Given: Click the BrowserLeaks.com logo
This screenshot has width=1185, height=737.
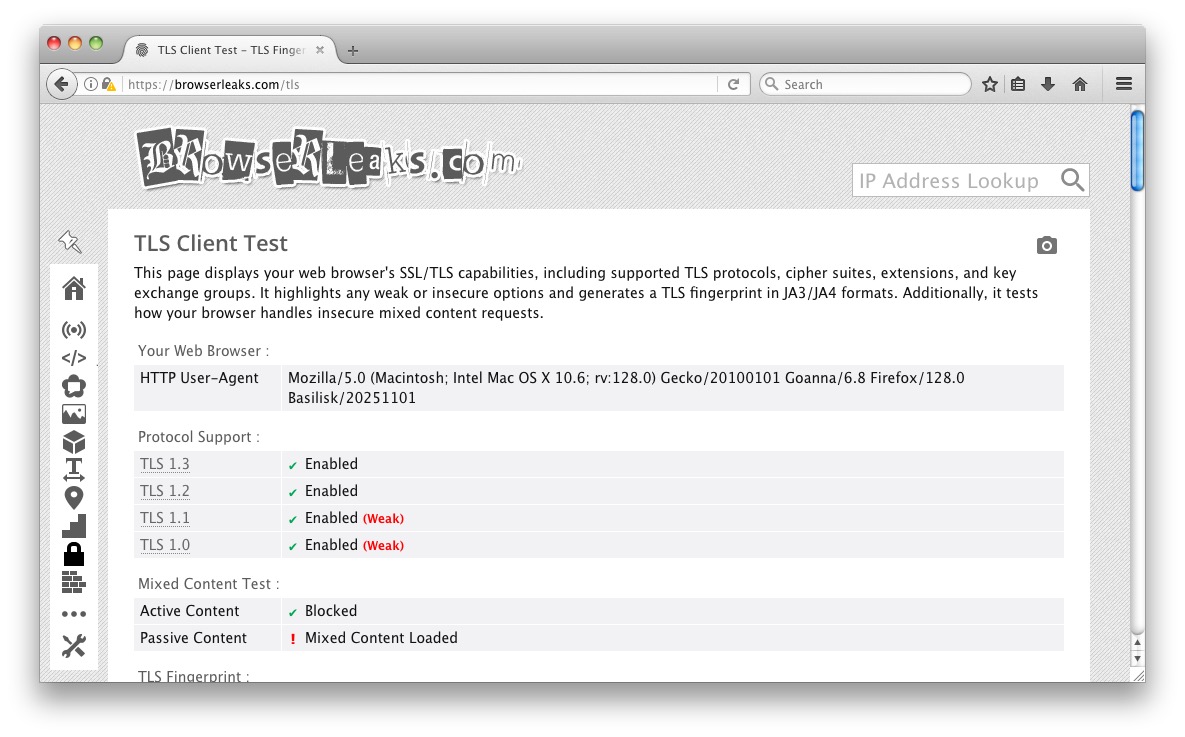Looking at the screenshot, I should tap(328, 158).
